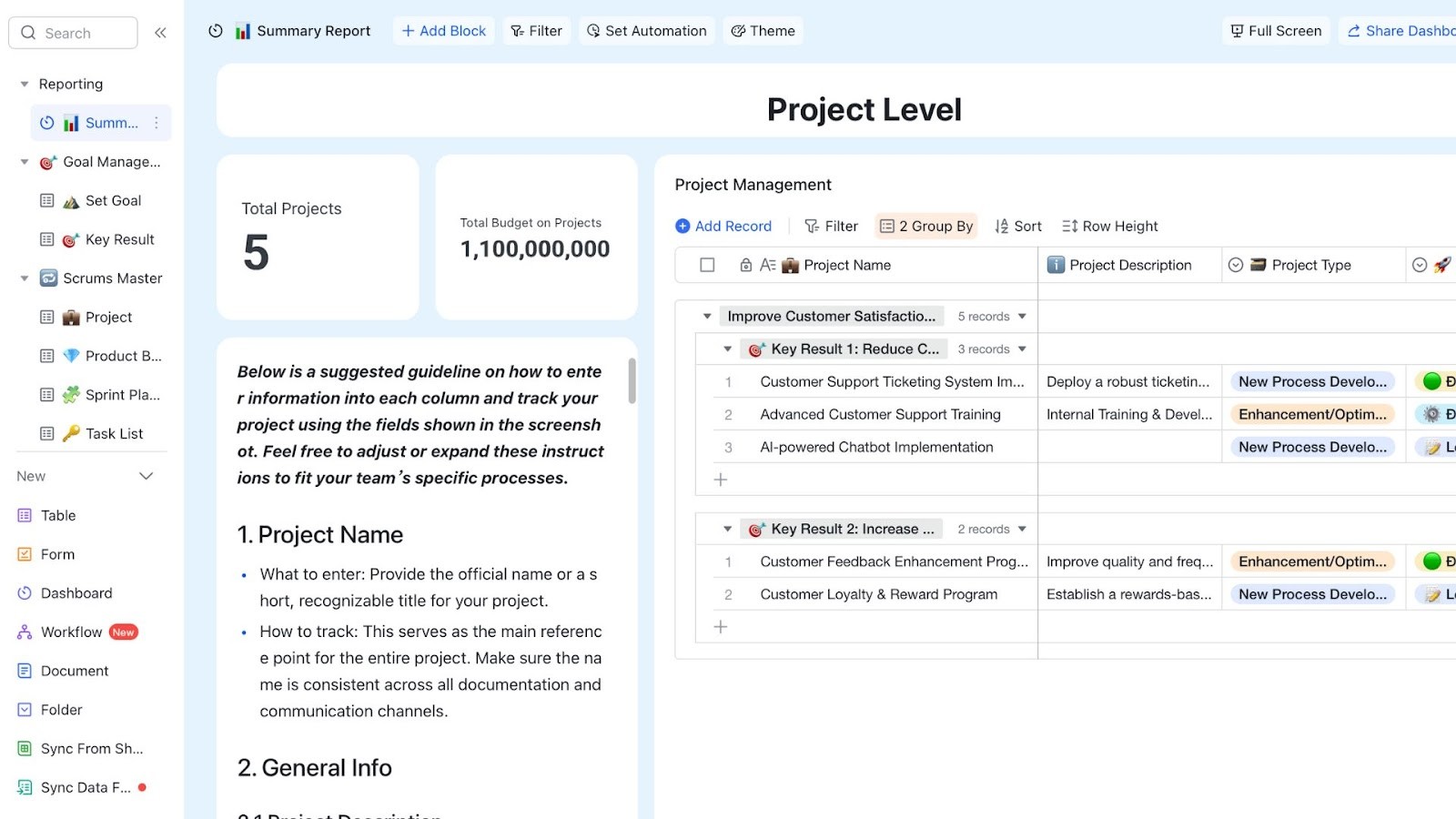Open the Workflow feature marked New
The height and width of the screenshot is (819, 1456).
coord(71,632)
